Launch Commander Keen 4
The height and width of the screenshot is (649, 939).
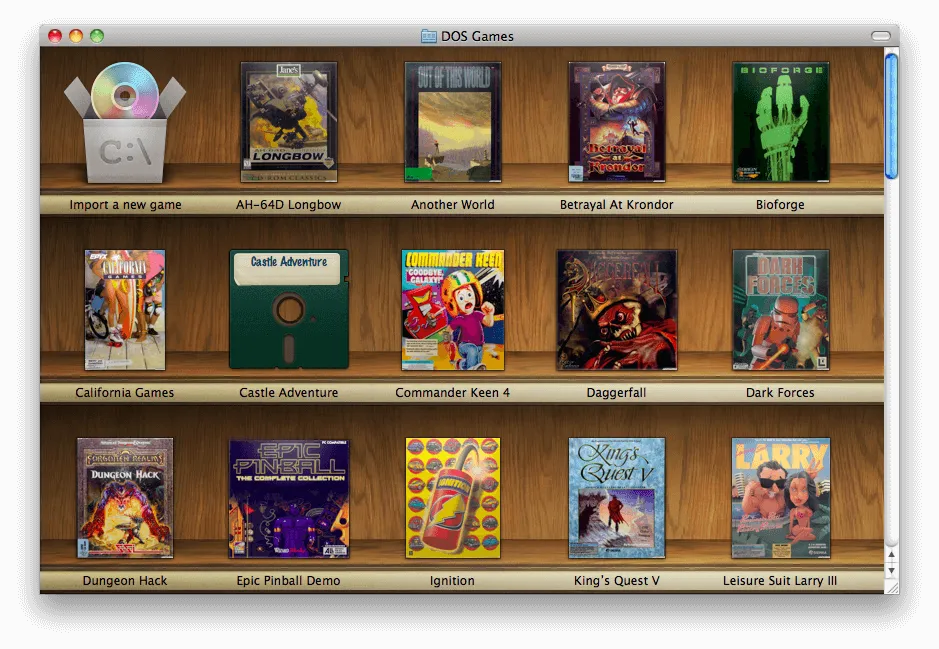point(452,309)
